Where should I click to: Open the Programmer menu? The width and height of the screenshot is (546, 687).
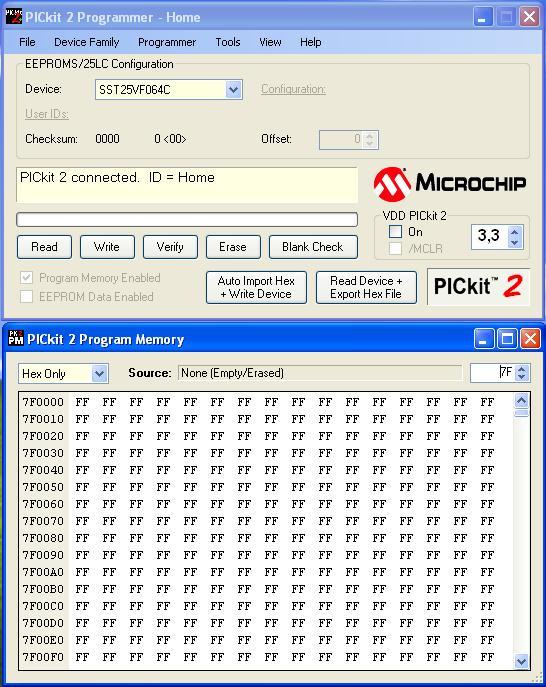(x=167, y=42)
